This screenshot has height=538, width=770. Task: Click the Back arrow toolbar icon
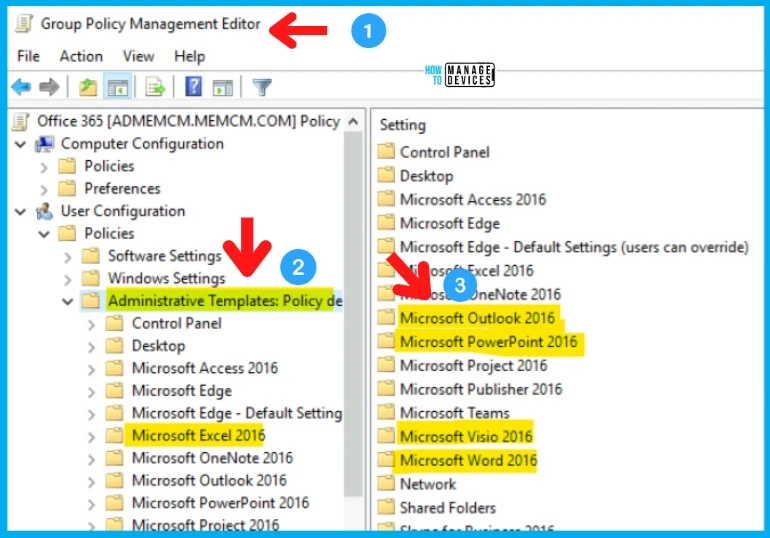coord(21,87)
